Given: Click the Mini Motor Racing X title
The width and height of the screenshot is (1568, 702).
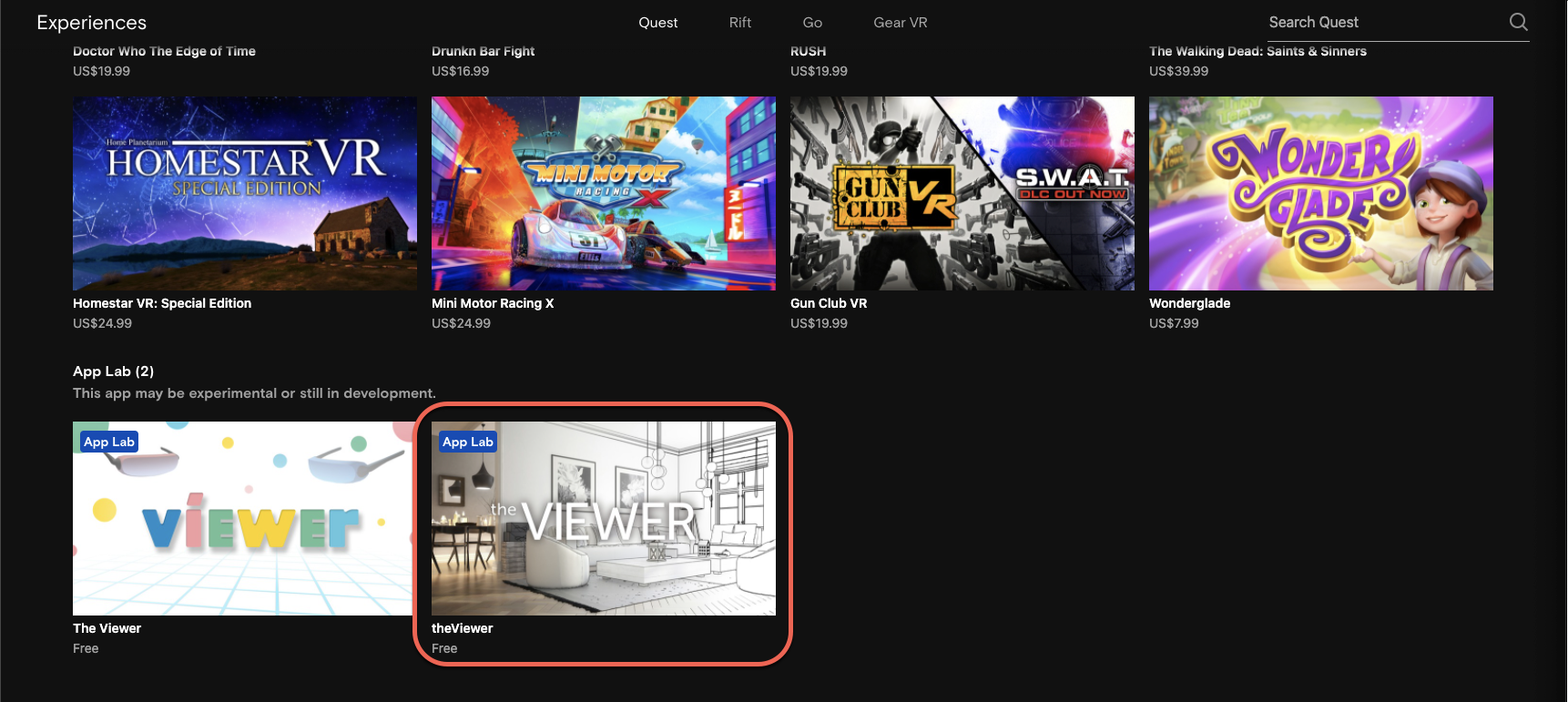Looking at the screenshot, I should (493, 303).
